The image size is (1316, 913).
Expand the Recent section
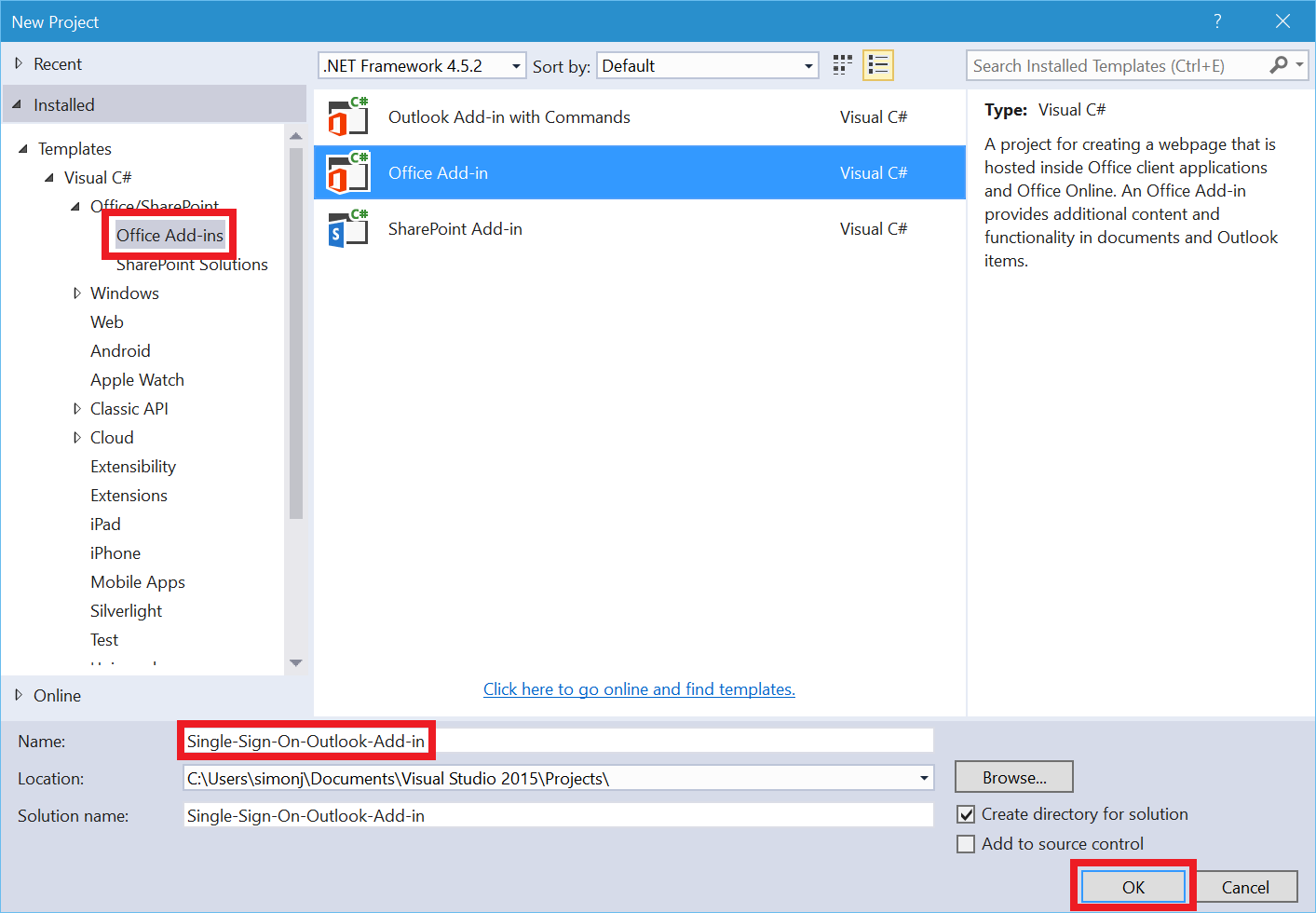tap(19, 63)
